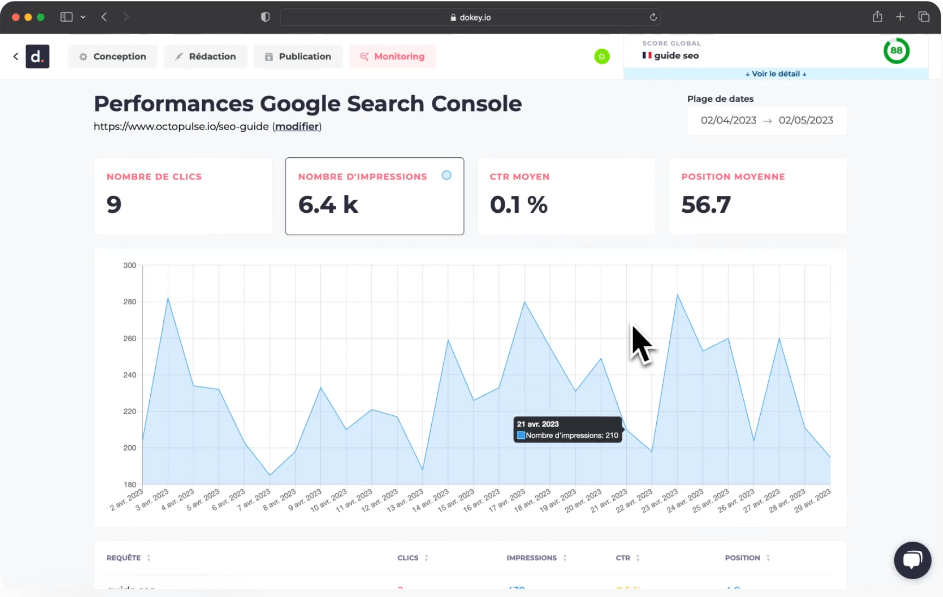Click the 'modifier' link under the page title
This screenshot has height=597, width=943.
(297, 126)
